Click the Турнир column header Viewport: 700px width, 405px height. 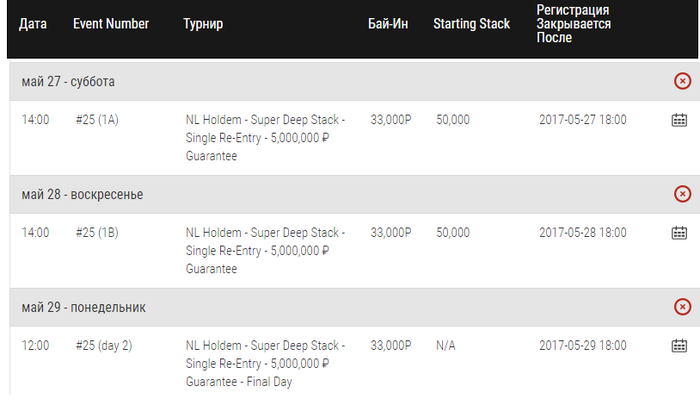click(x=204, y=23)
